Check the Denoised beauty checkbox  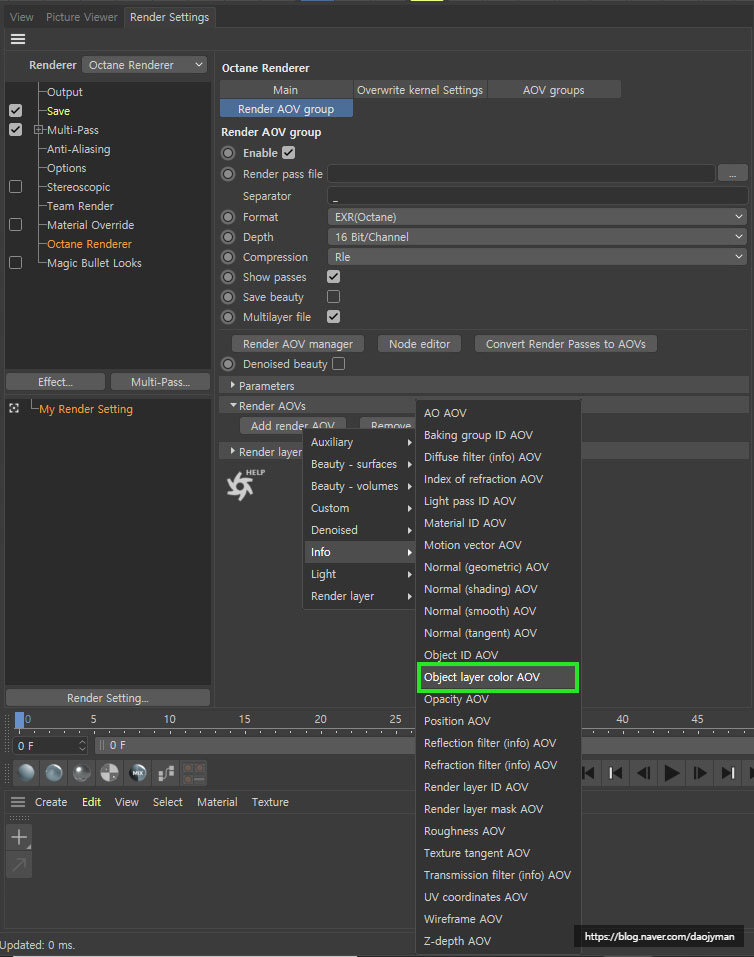point(339,364)
